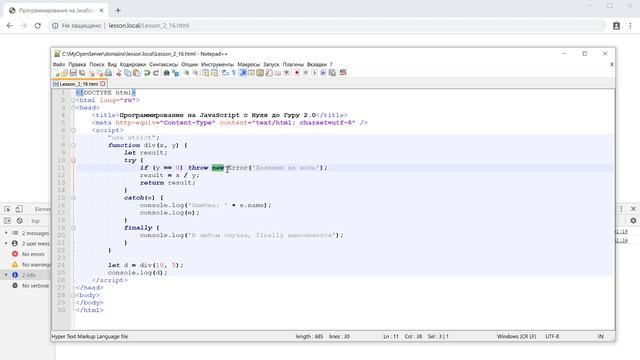Image resolution: width=640 pixels, height=360 pixels.
Task: Click the Monitoring eye icon in toolbar
Action: point(286,73)
